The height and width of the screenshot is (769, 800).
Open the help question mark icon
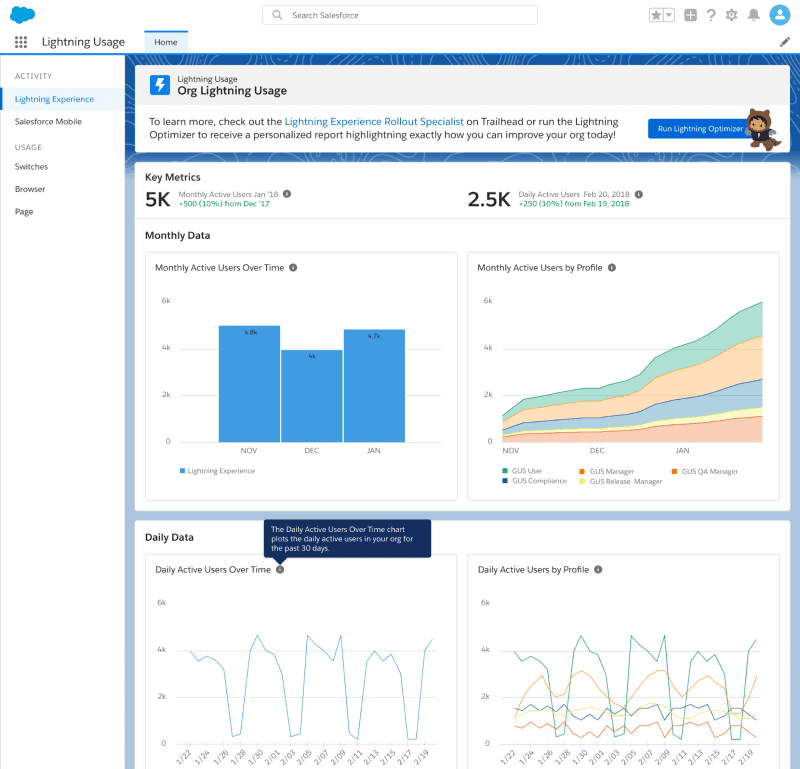(x=711, y=15)
